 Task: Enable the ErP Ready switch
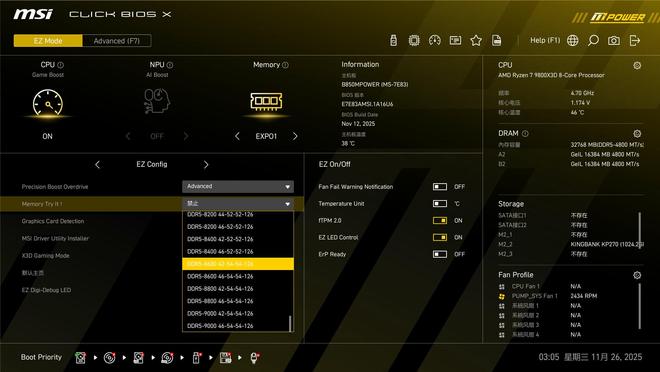pyautogui.click(x=440, y=254)
